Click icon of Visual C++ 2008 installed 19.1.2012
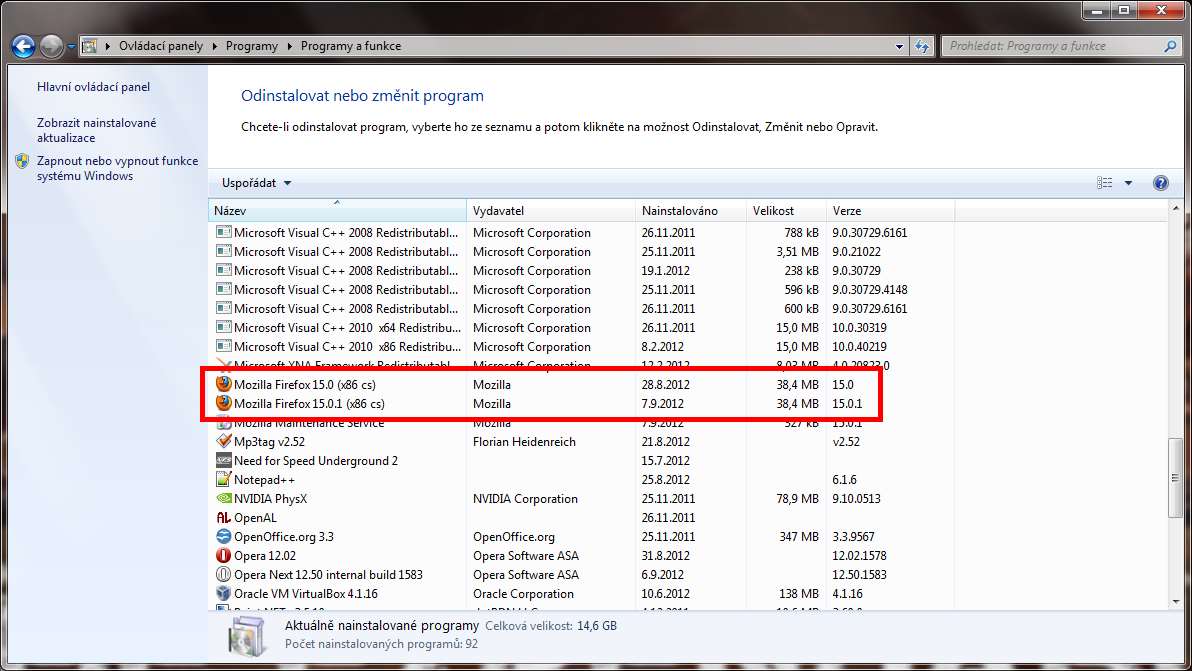The width and height of the screenshot is (1192, 671). tap(224, 270)
